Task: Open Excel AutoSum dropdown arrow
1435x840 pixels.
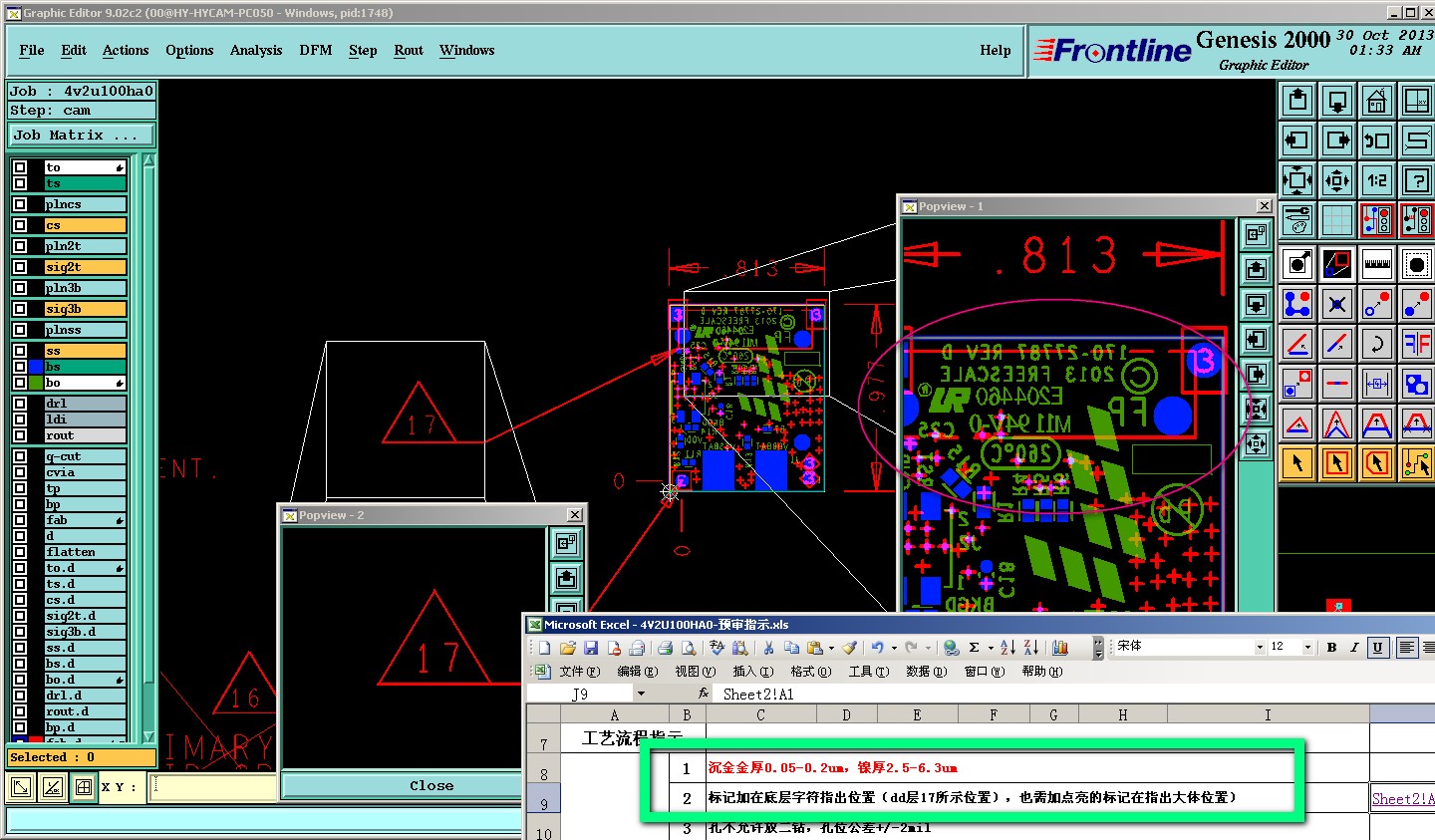Action: (990, 648)
